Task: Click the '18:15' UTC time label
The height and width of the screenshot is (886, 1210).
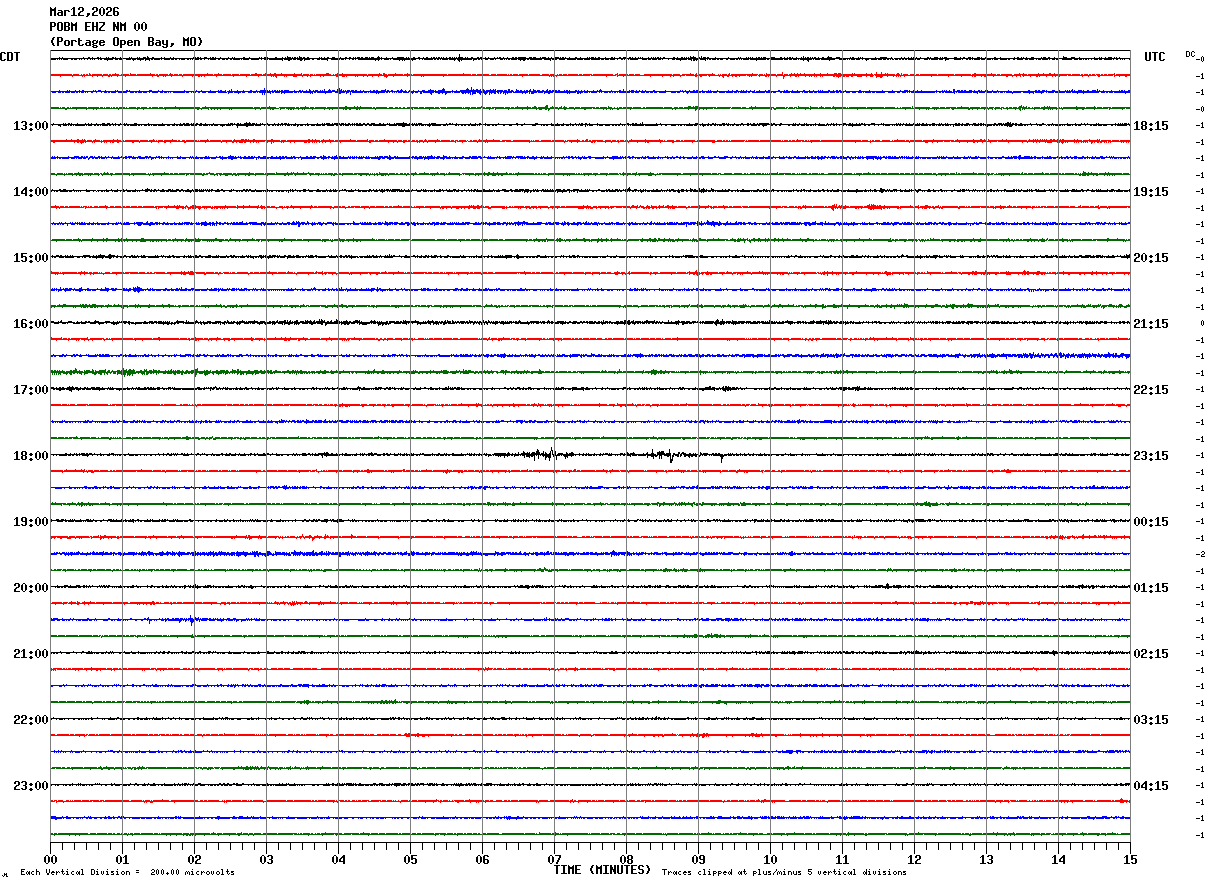Action: (x=1151, y=125)
